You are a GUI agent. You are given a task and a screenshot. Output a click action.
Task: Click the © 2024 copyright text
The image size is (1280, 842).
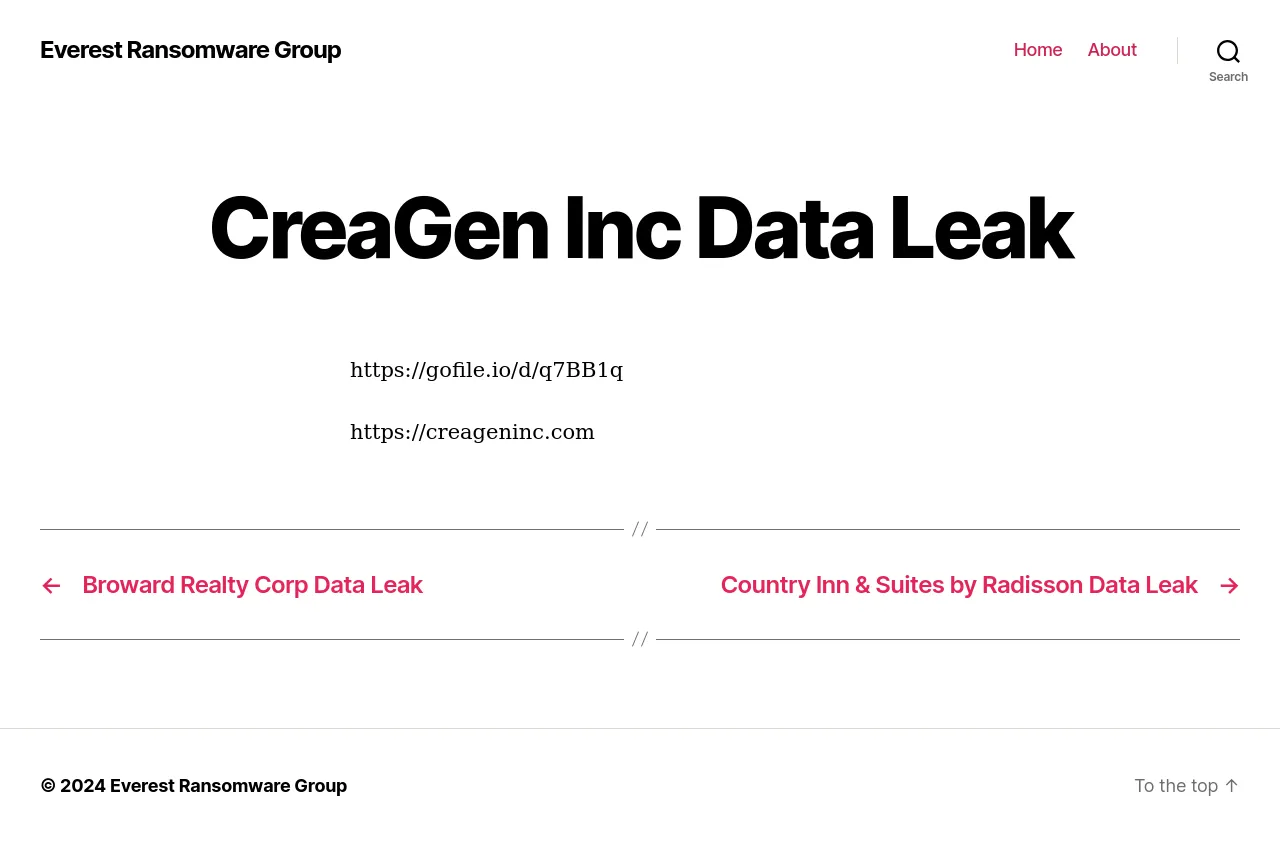pyautogui.click(x=72, y=786)
